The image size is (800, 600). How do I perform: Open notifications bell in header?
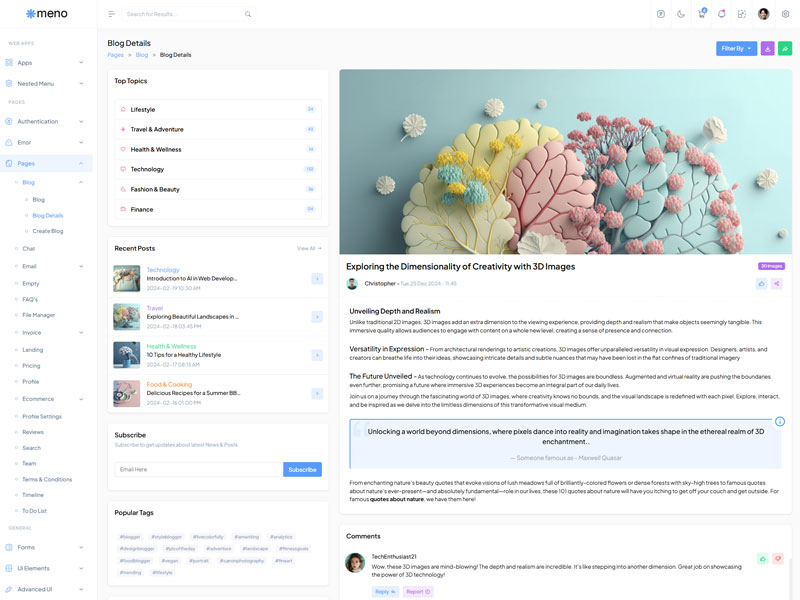click(x=721, y=14)
